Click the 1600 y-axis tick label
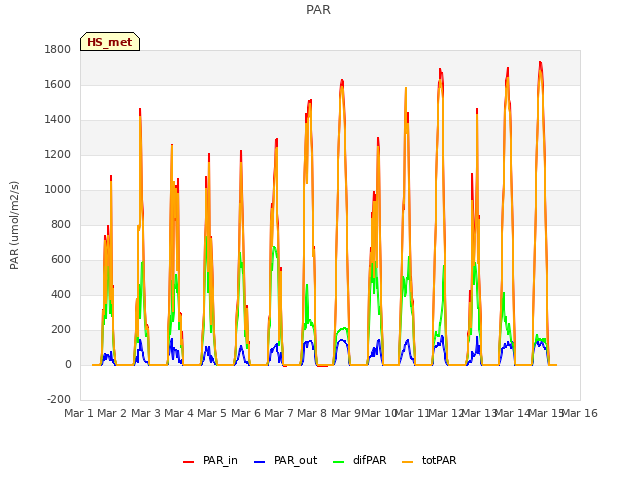Screen dimensions: 640x480 pos(58,84)
